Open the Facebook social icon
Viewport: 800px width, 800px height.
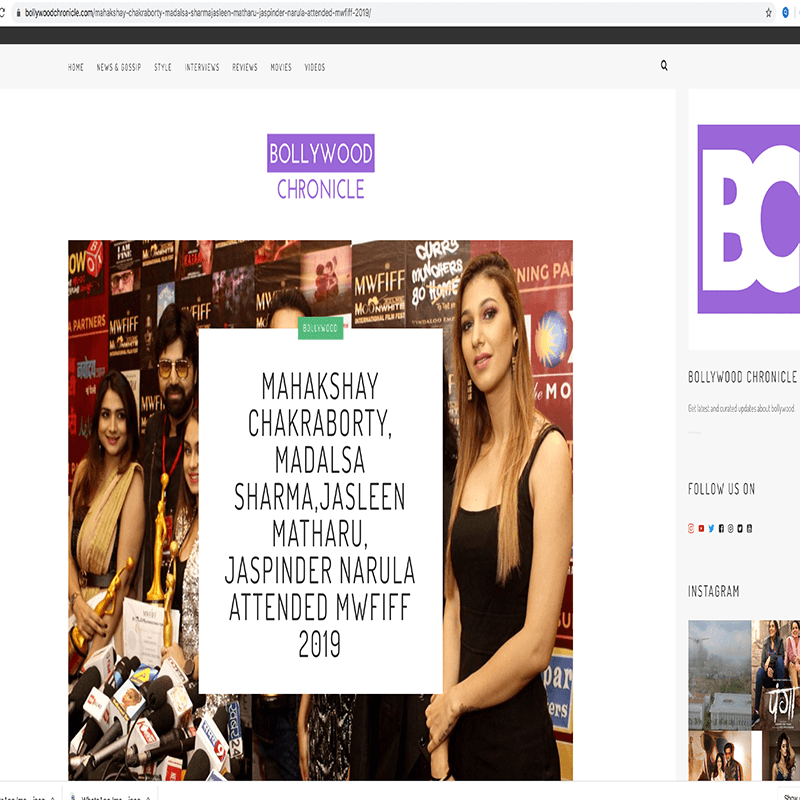point(721,529)
